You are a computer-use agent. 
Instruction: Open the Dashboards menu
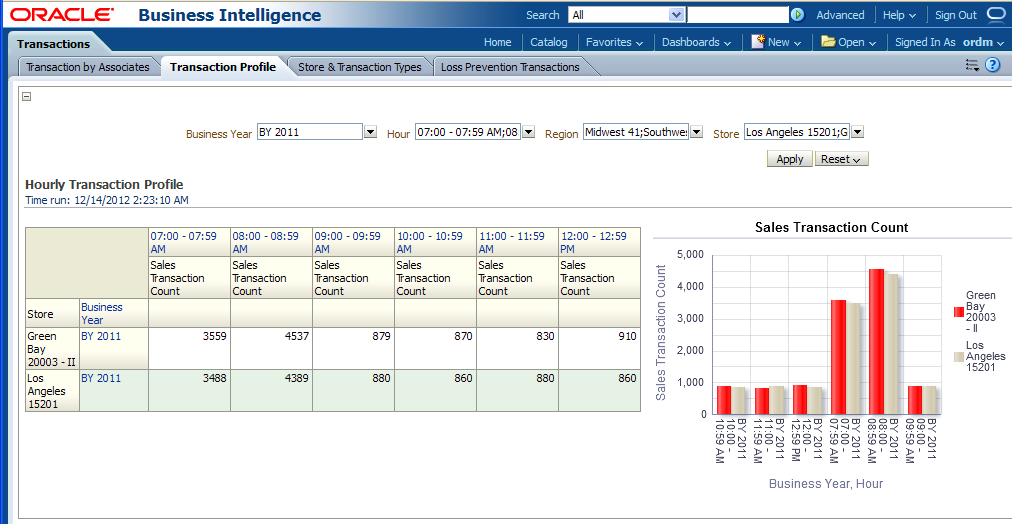pyautogui.click(x=696, y=42)
